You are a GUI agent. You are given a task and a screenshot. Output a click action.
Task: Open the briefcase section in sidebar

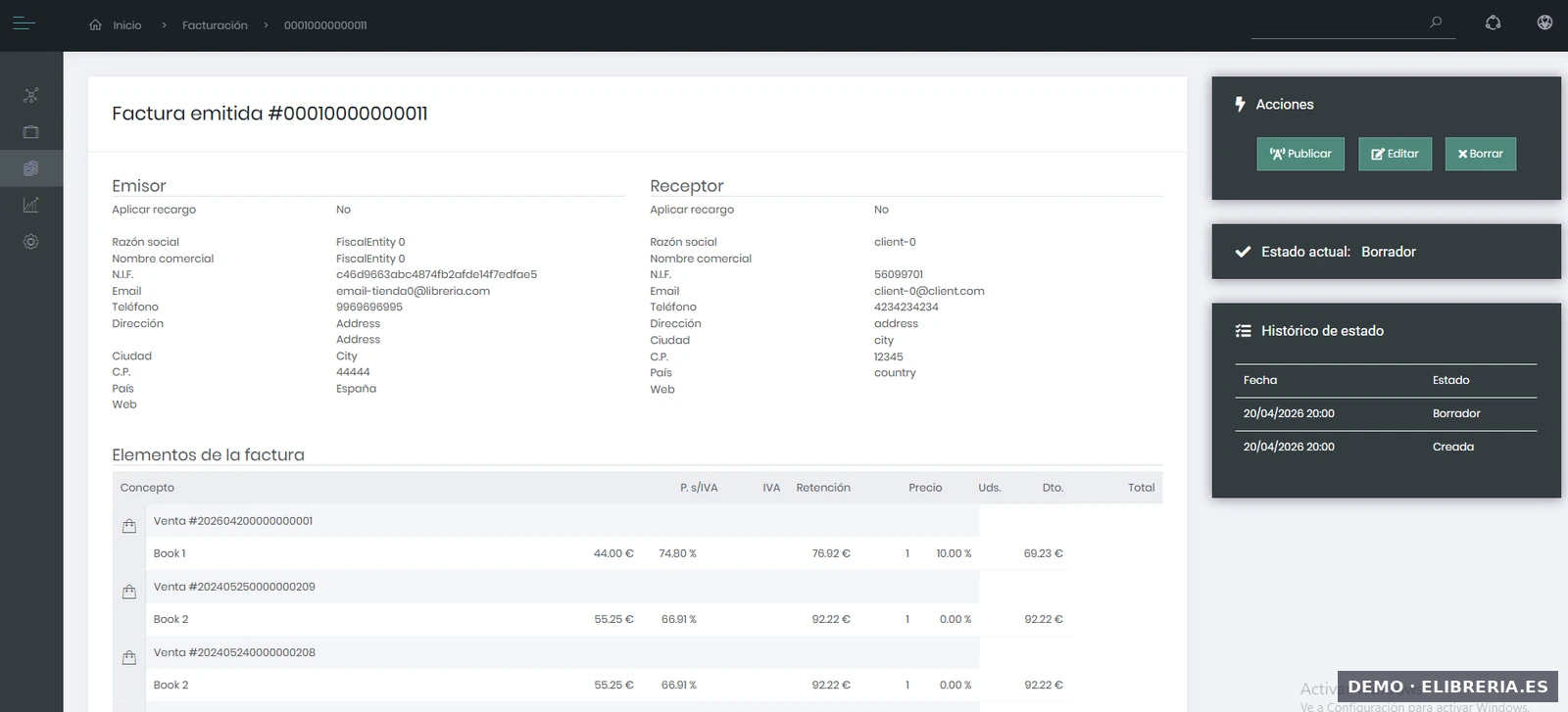click(x=31, y=132)
